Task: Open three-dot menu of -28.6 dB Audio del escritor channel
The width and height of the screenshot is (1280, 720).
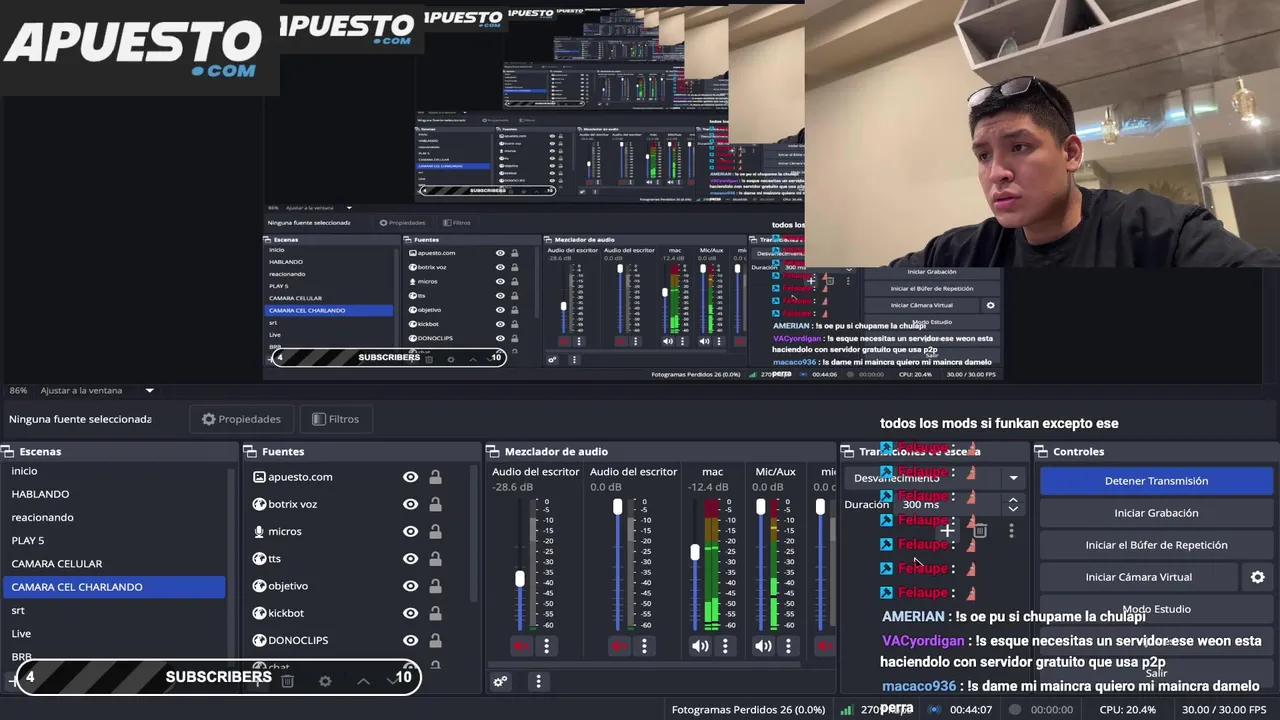Action: coord(546,646)
